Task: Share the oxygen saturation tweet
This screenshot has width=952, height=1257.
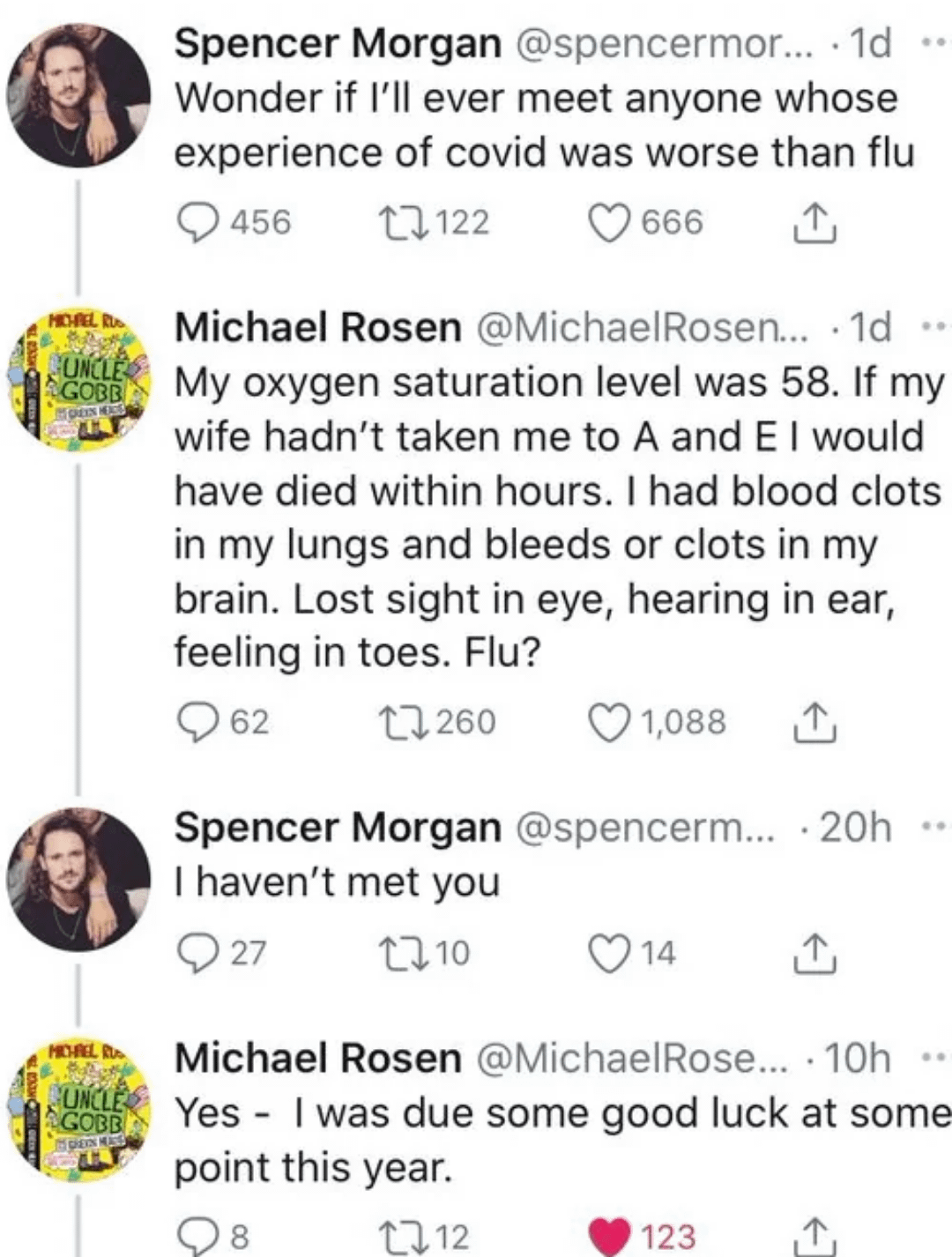Action: click(814, 723)
